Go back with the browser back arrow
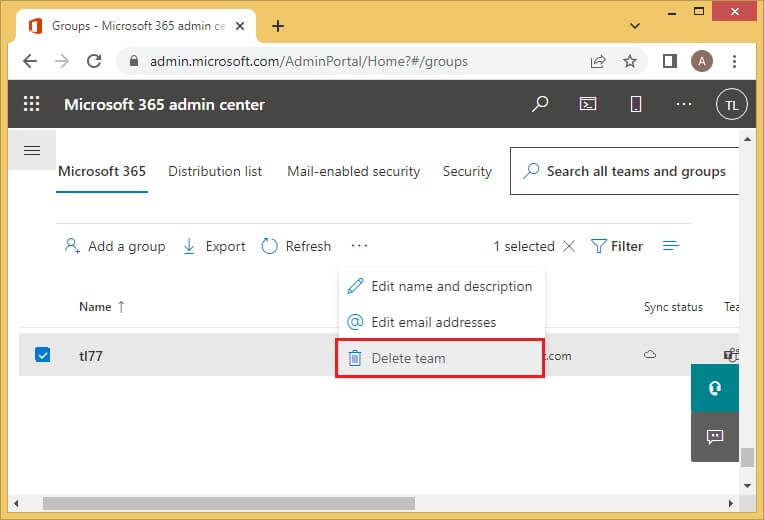 (x=30, y=61)
